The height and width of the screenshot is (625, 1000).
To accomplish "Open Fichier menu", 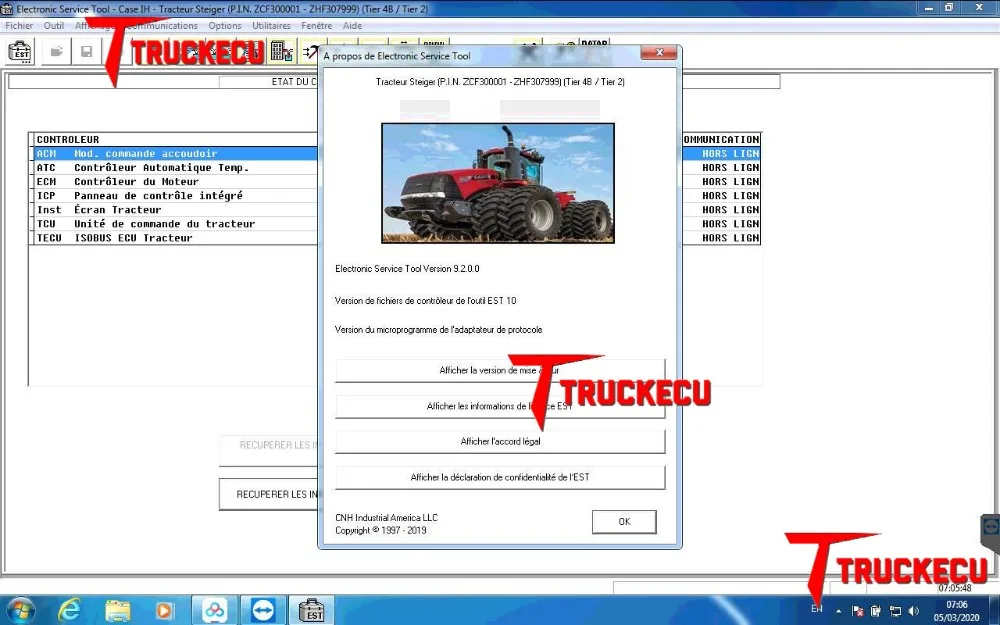I will [x=19, y=26].
